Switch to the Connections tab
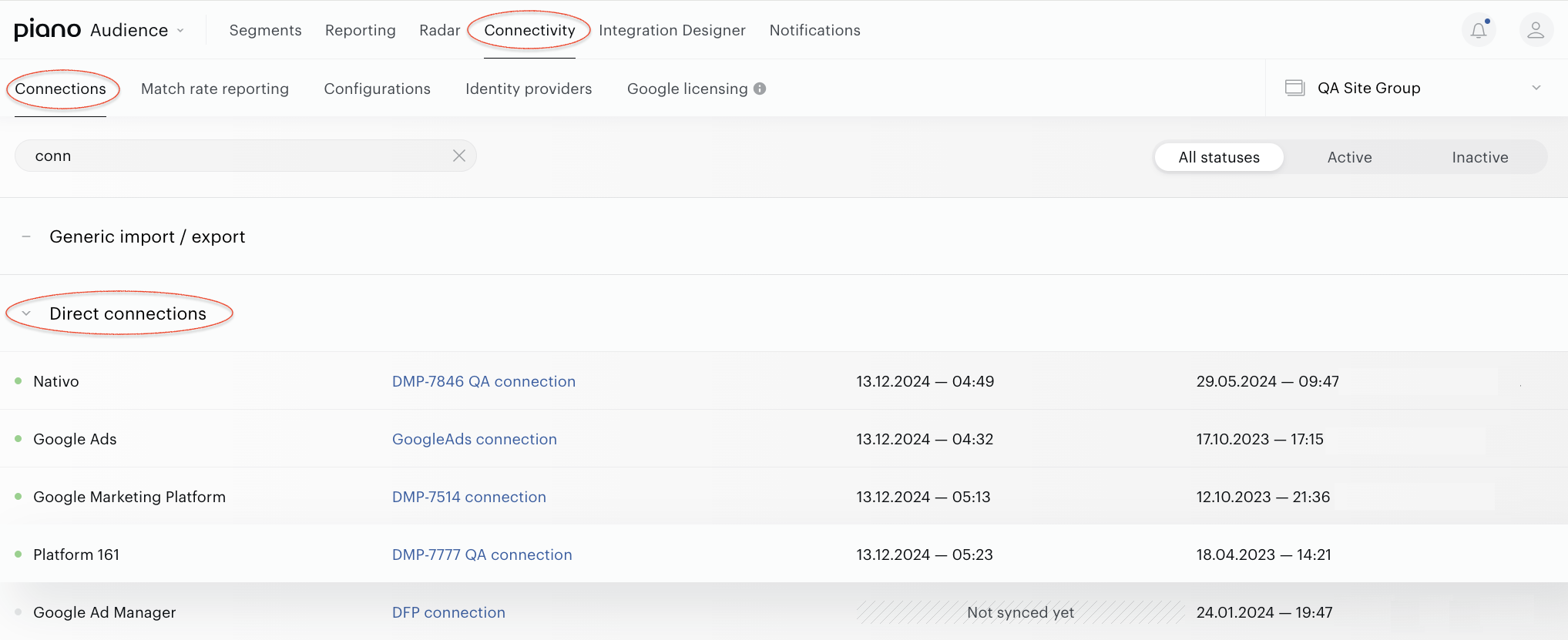The width and height of the screenshot is (1568, 640). tap(60, 89)
